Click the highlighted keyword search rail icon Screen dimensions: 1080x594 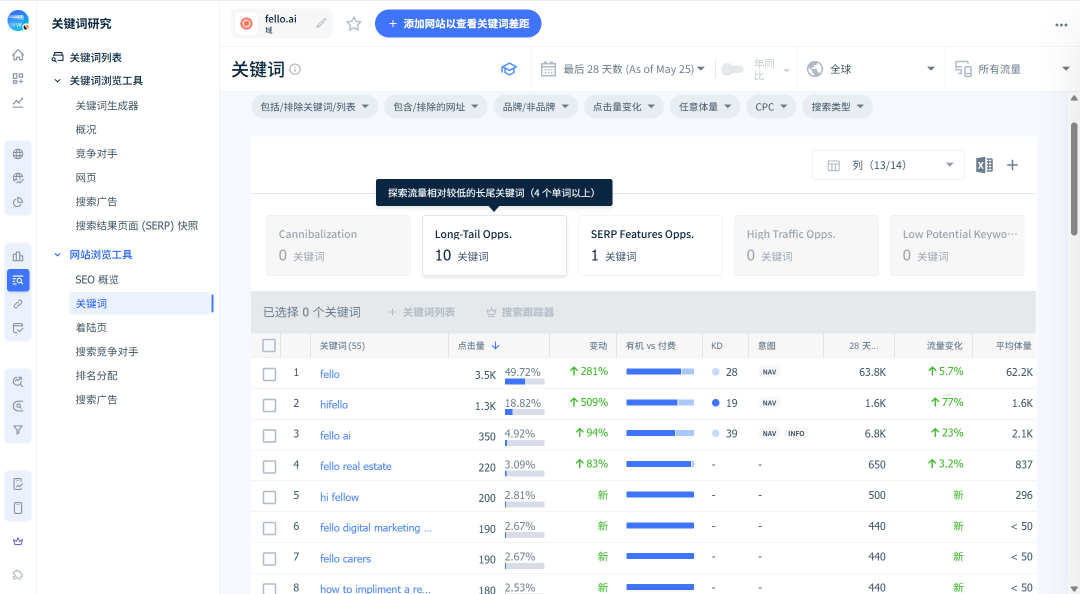(x=18, y=280)
